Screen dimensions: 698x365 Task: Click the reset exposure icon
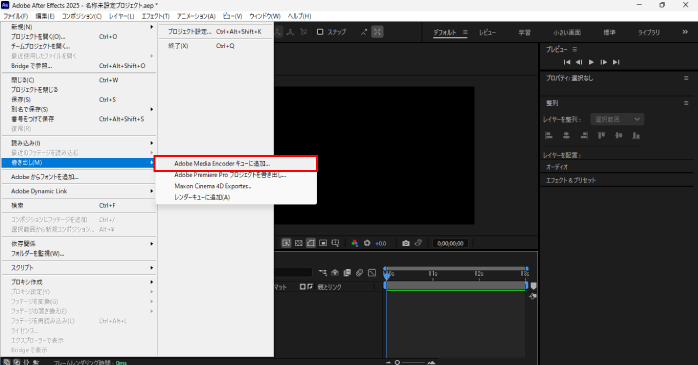(x=367, y=243)
